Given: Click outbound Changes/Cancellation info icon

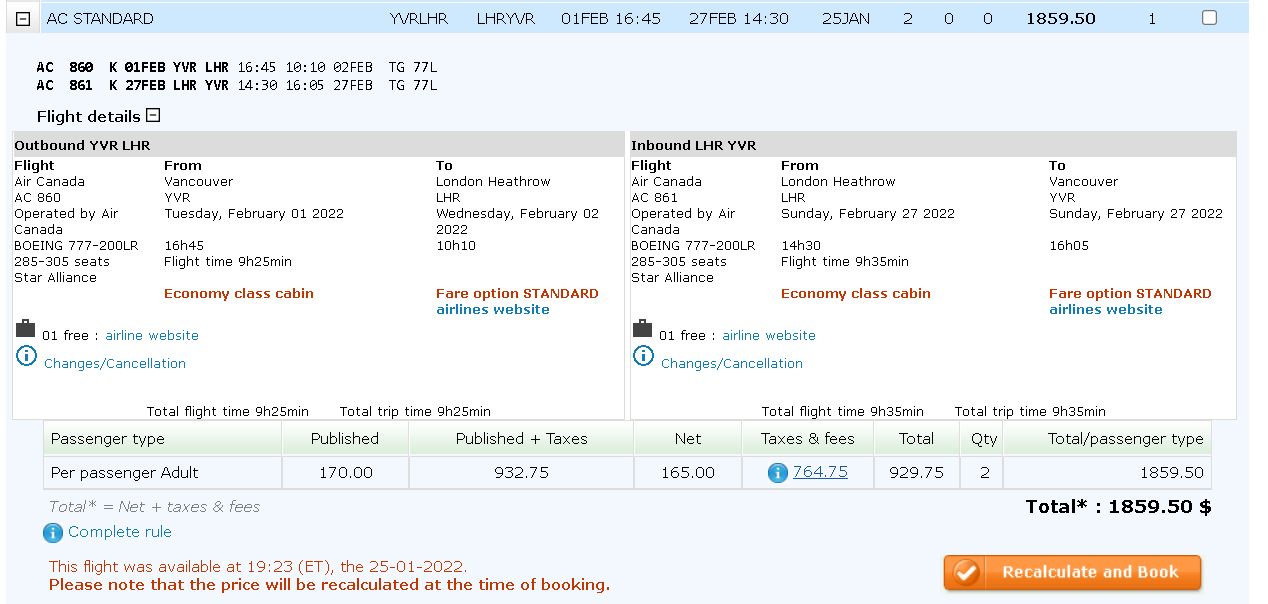Looking at the screenshot, I should pyautogui.click(x=27, y=356).
